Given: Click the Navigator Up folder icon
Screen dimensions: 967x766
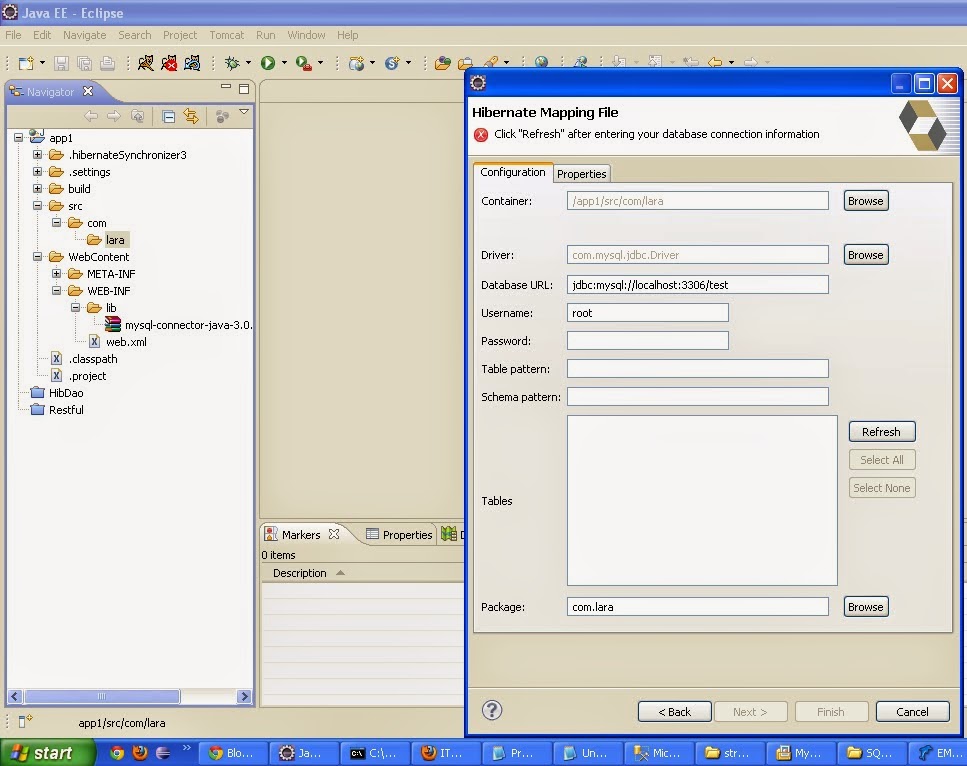Looking at the screenshot, I should (x=138, y=116).
